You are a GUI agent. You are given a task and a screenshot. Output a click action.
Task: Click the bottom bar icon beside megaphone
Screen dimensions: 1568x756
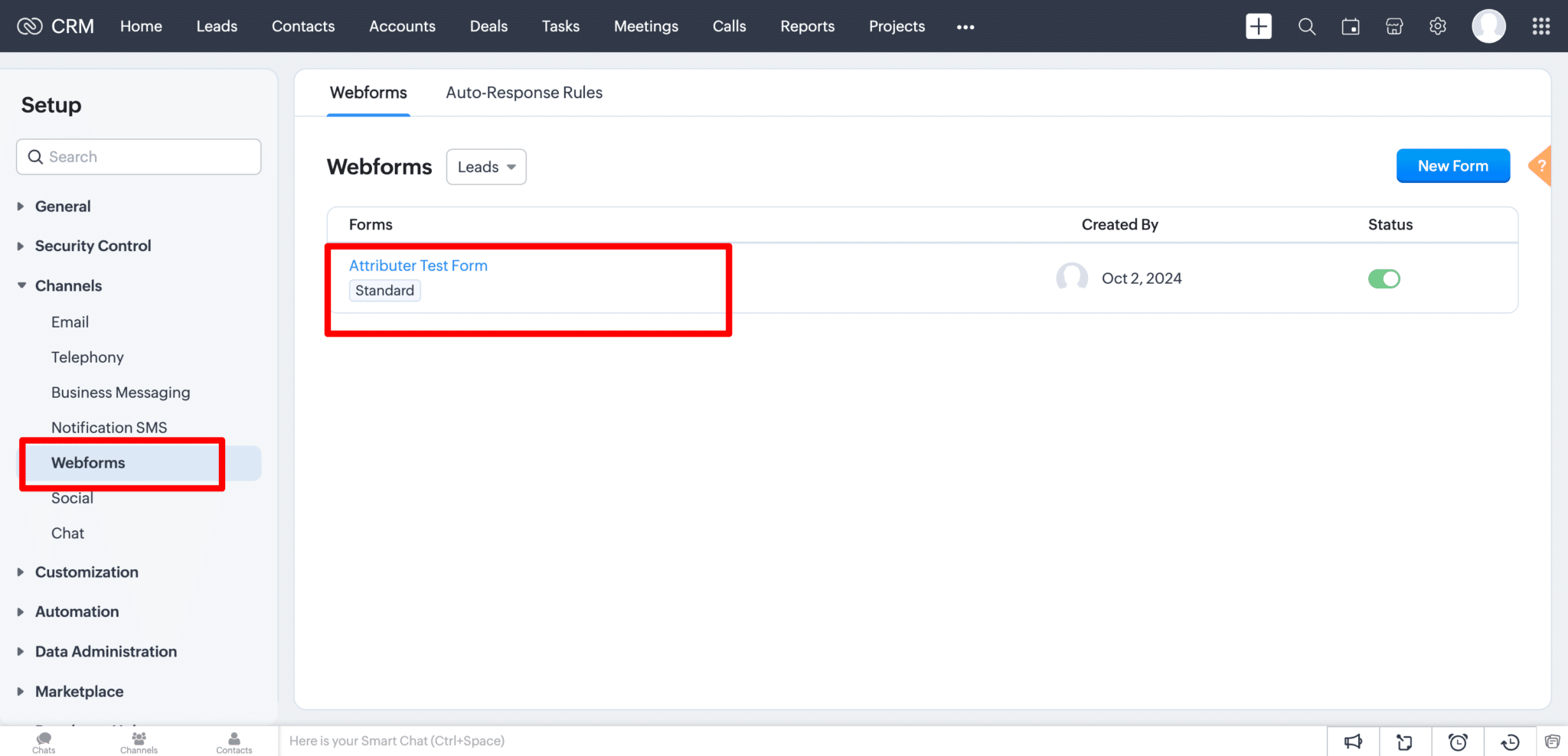1405,741
